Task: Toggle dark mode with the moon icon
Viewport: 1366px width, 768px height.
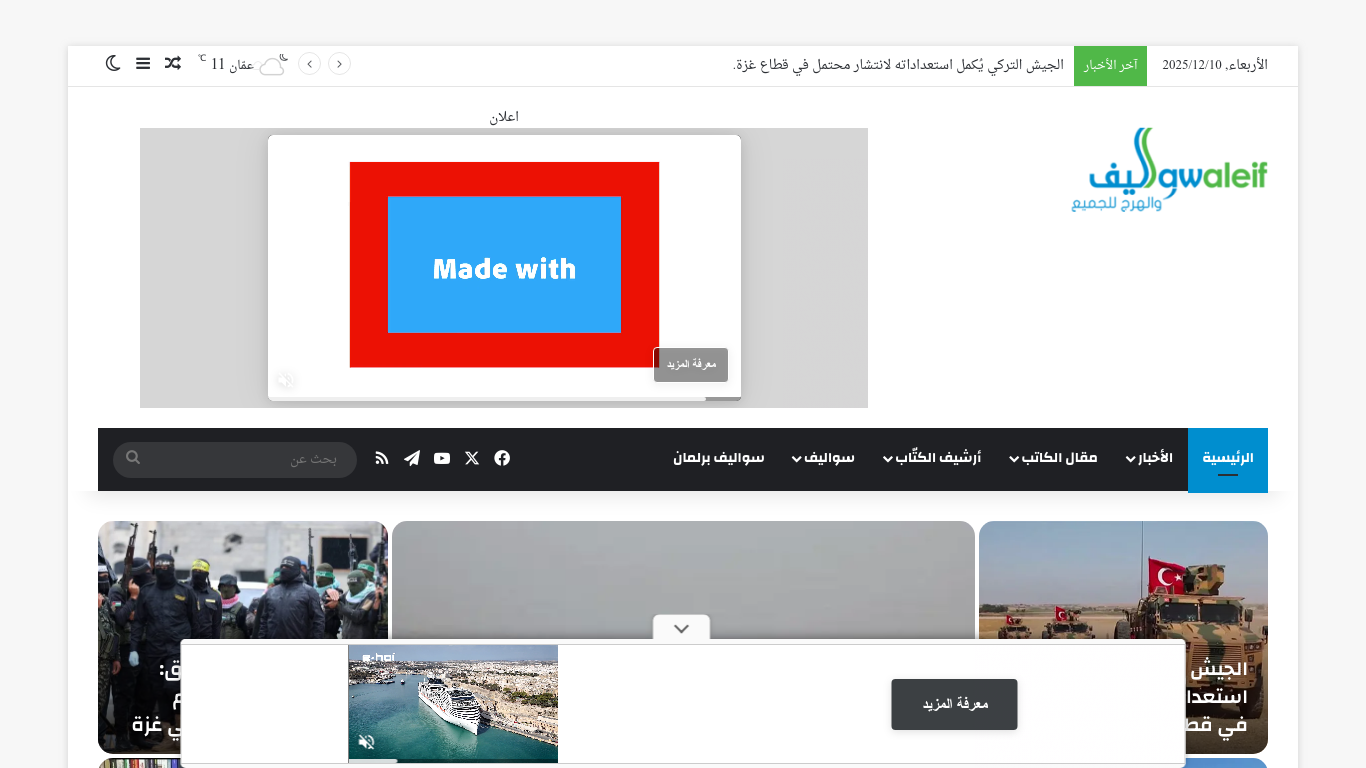Action: click(111, 63)
